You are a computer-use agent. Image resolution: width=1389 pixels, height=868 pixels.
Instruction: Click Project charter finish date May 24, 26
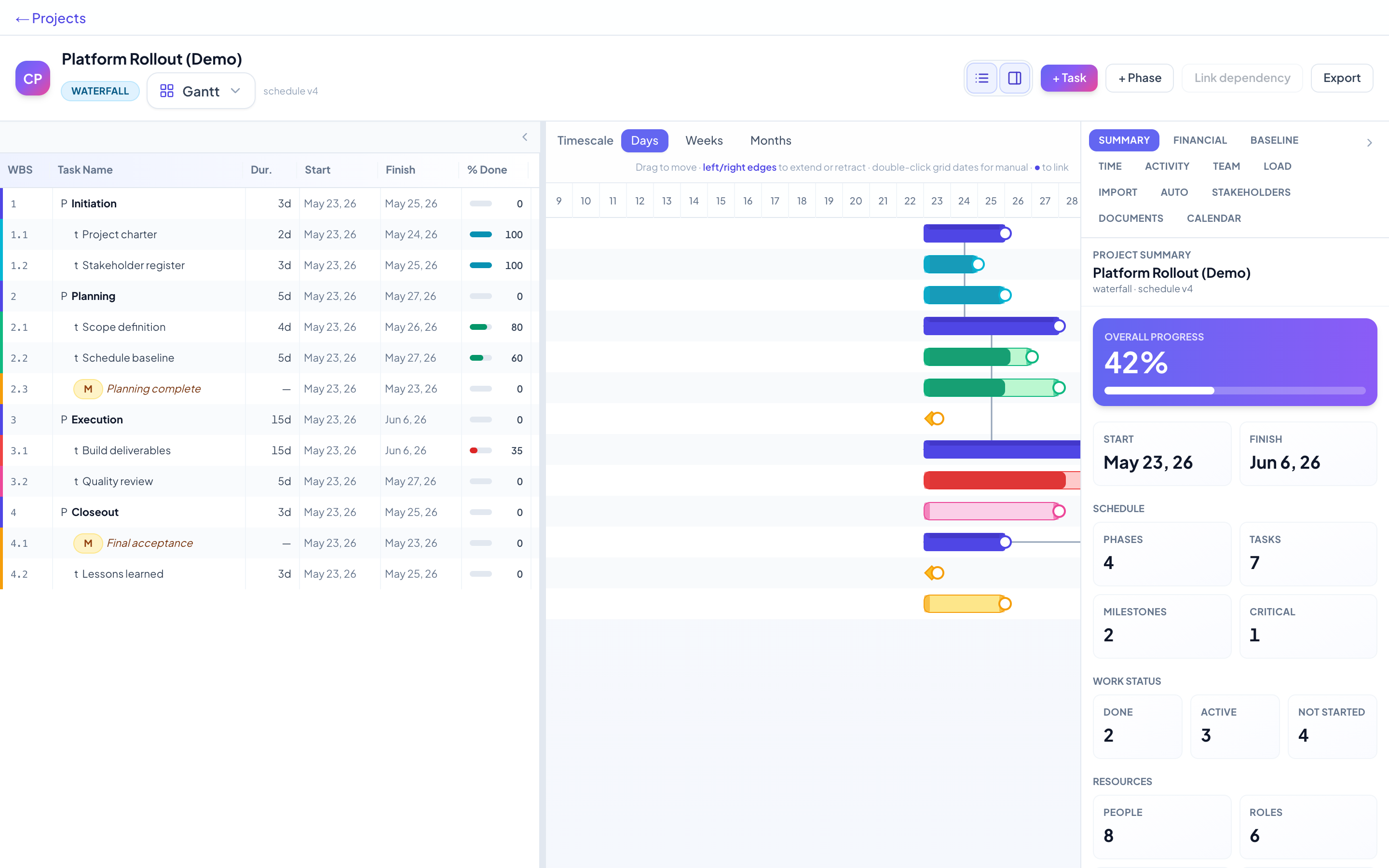411,235
